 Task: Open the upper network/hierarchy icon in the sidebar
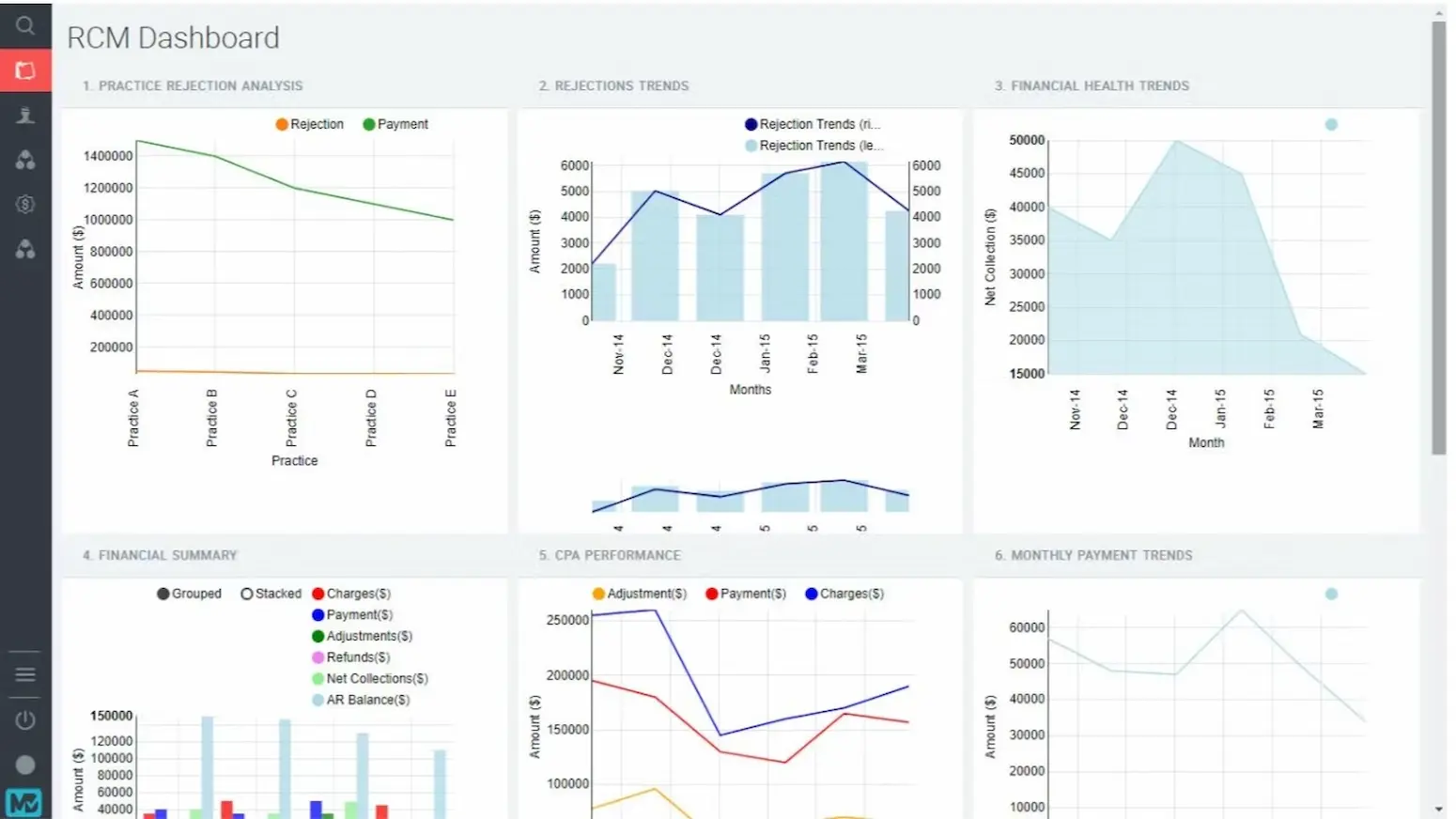pyautogui.click(x=24, y=160)
